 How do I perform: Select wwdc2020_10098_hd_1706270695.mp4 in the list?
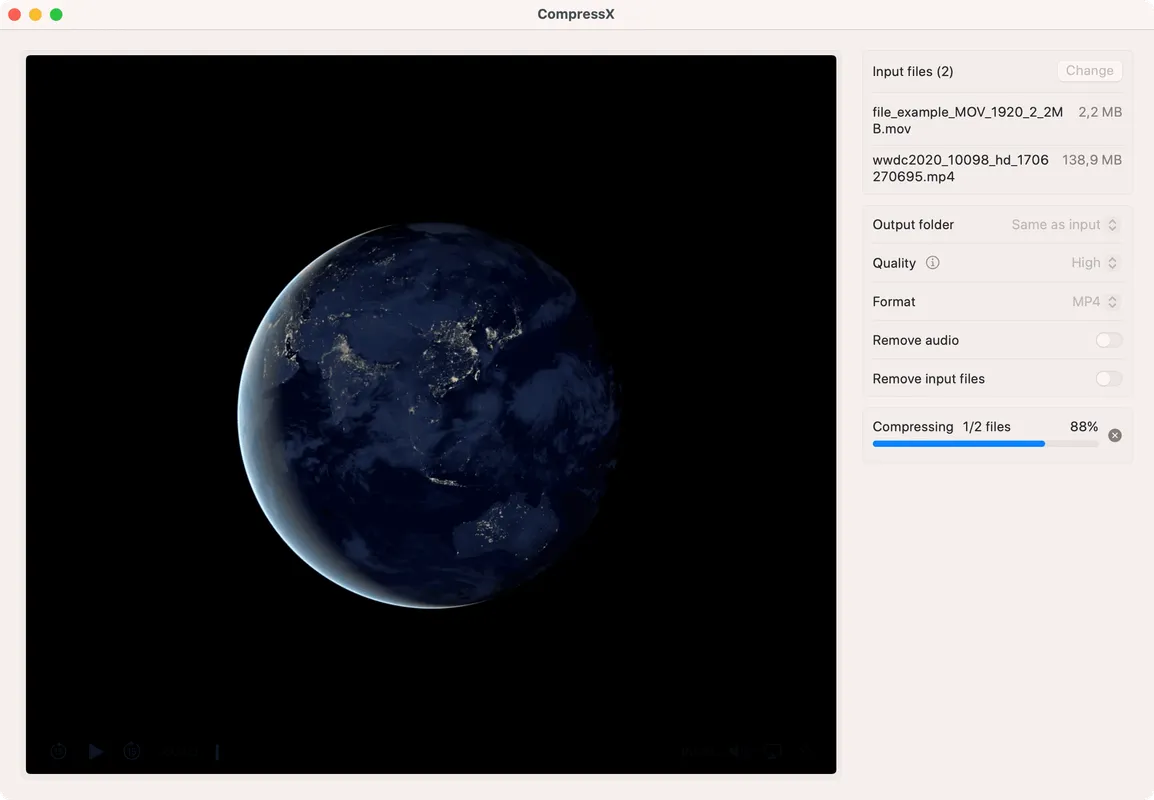pos(961,168)
